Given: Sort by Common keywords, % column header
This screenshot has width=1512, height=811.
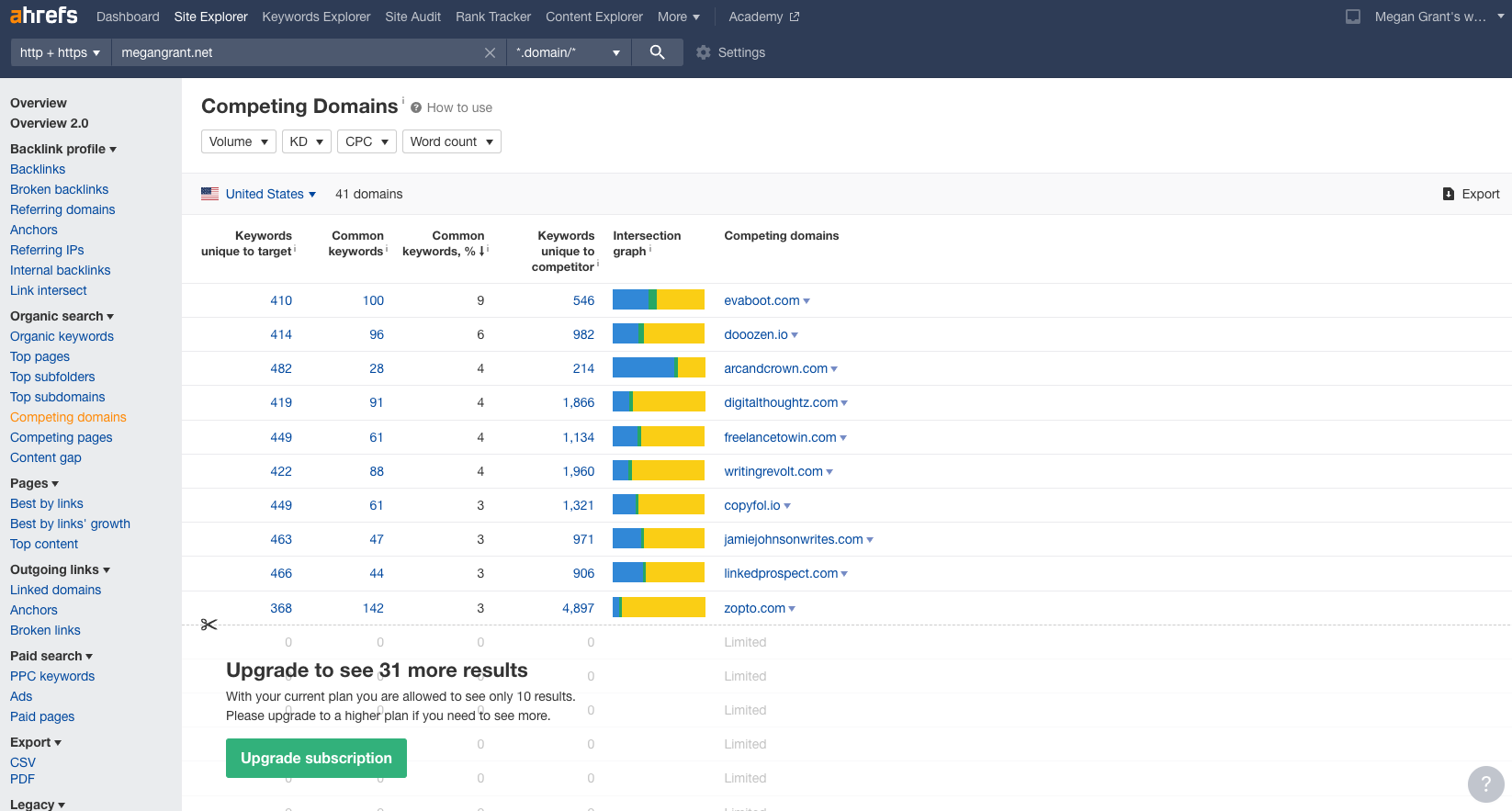Looking at the screenshot, I should point(445,243).
